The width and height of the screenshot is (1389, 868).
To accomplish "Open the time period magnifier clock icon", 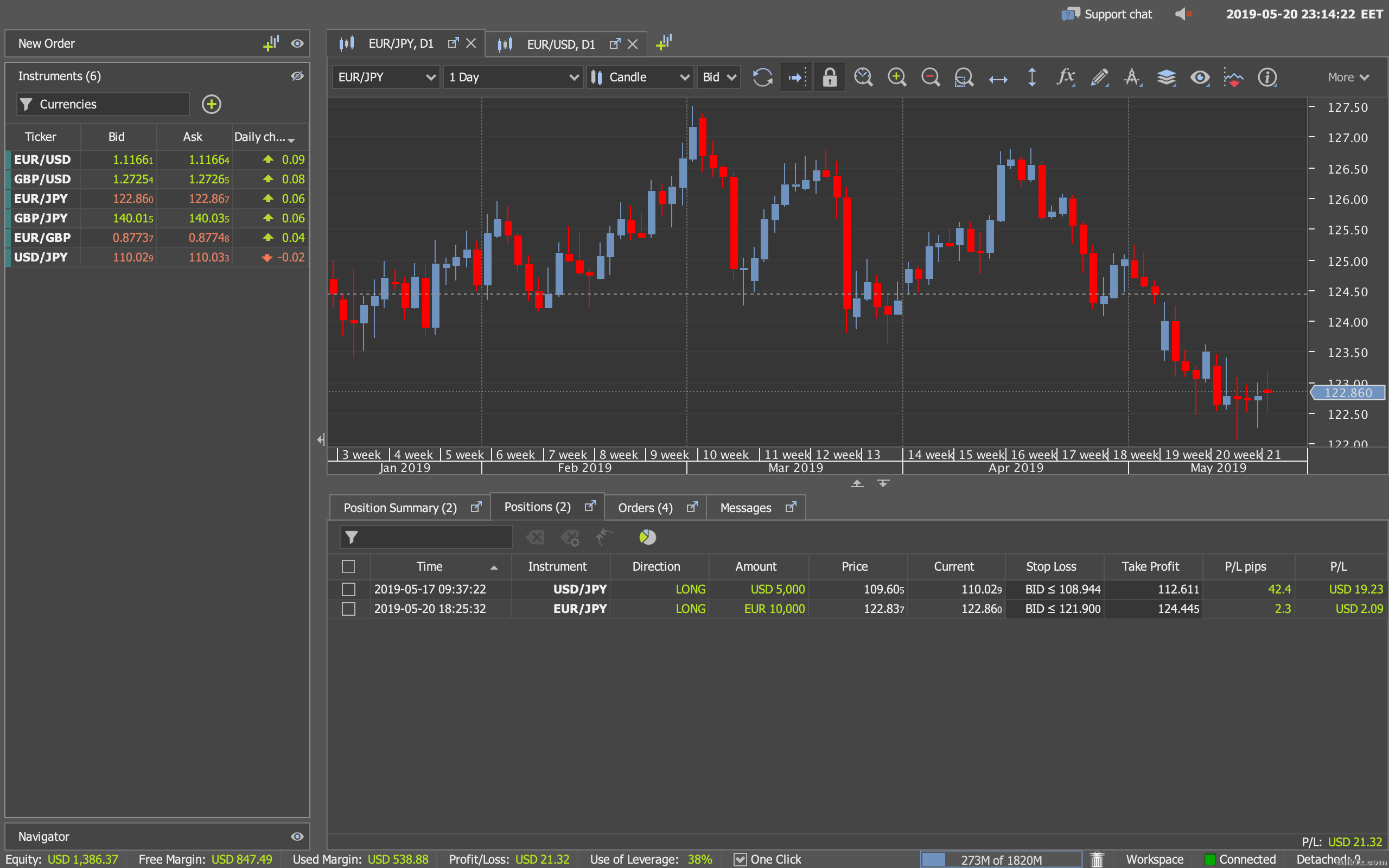I will tap(863, 77).
